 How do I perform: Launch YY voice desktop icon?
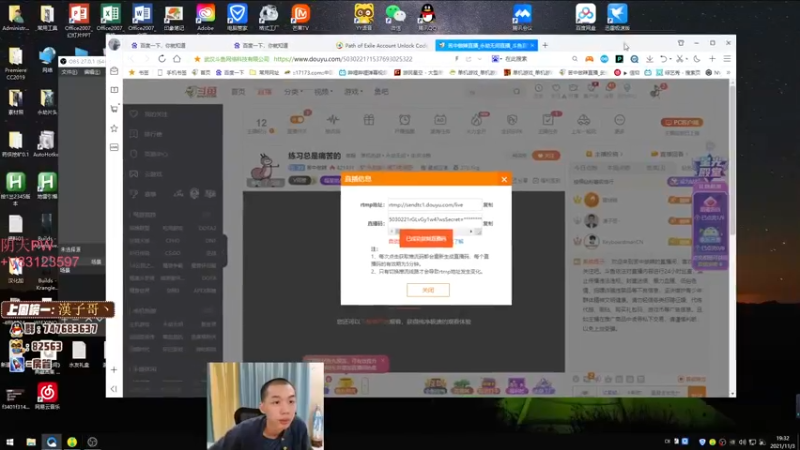tap(364, 17)
